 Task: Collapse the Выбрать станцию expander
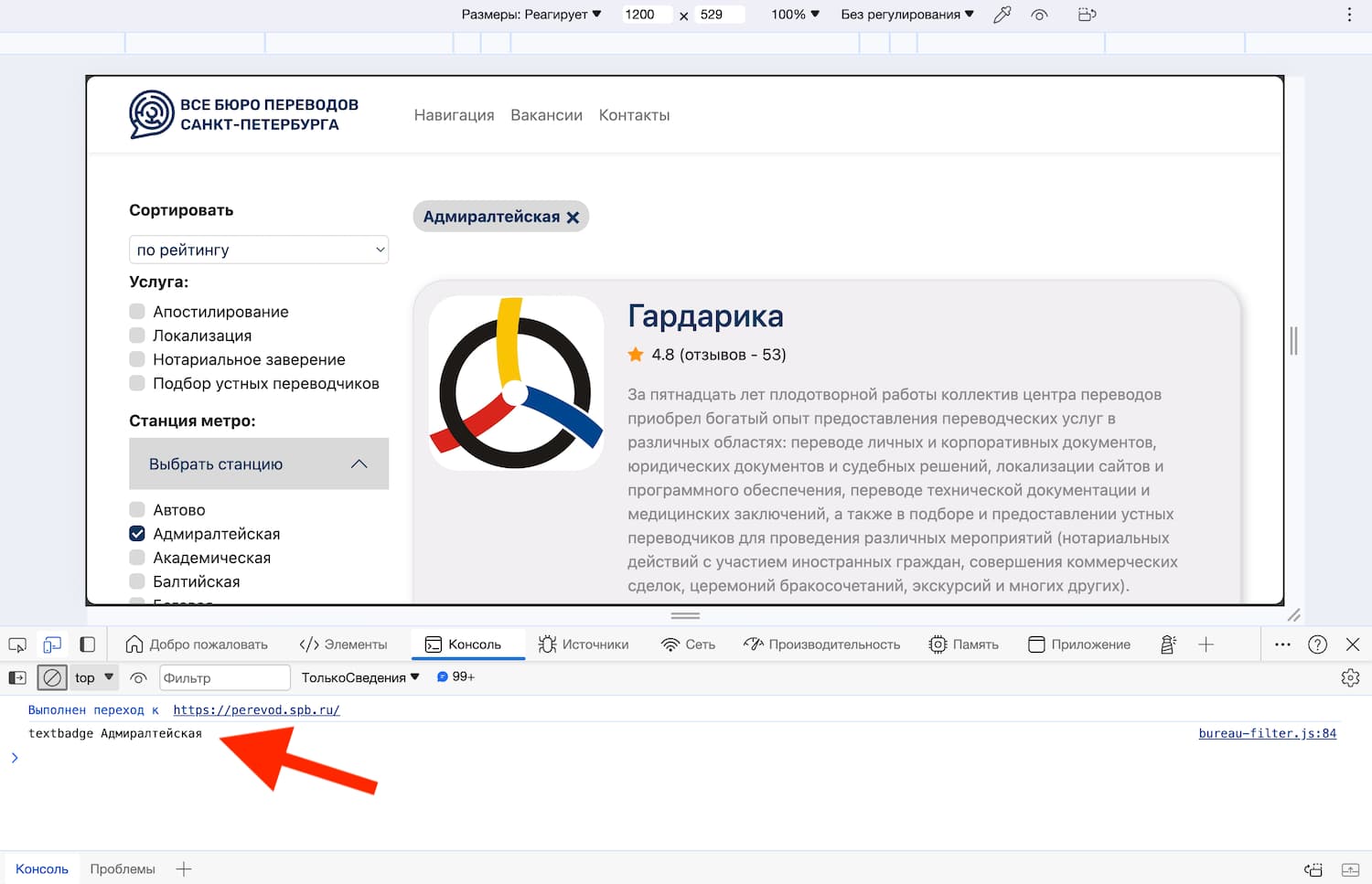tap(259, 463)
